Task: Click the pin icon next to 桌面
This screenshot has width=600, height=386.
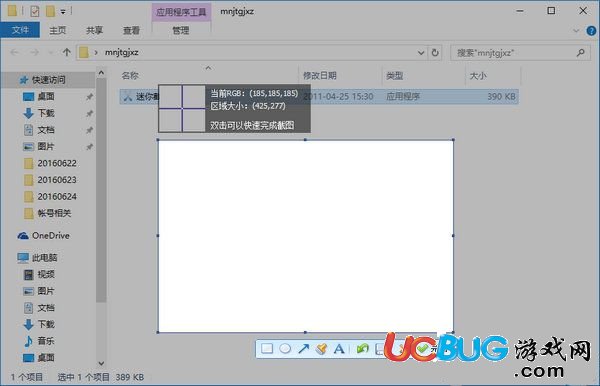Action: [89, 97]
